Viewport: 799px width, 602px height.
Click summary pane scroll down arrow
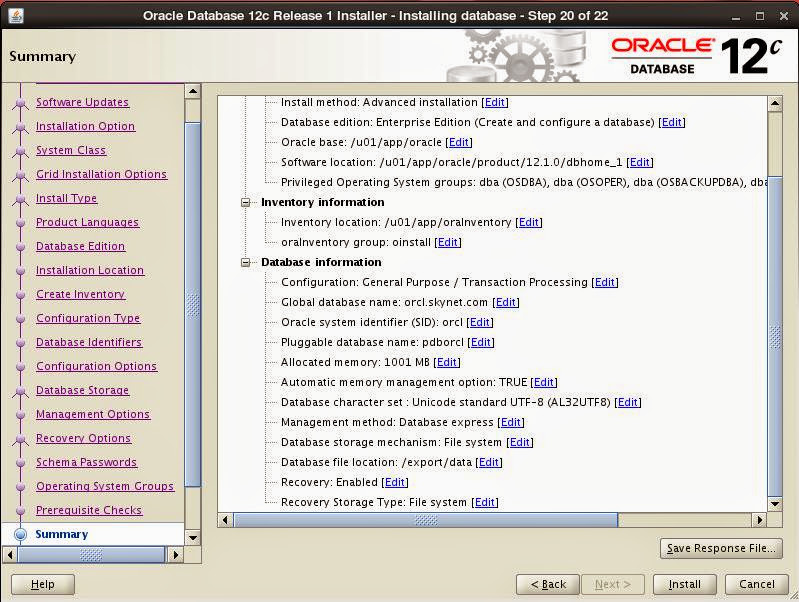click(x=775, y=504)
